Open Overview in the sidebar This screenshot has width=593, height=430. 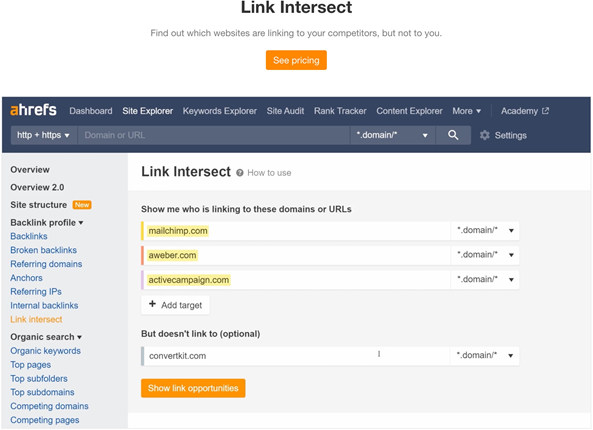(x=30, y=169)
